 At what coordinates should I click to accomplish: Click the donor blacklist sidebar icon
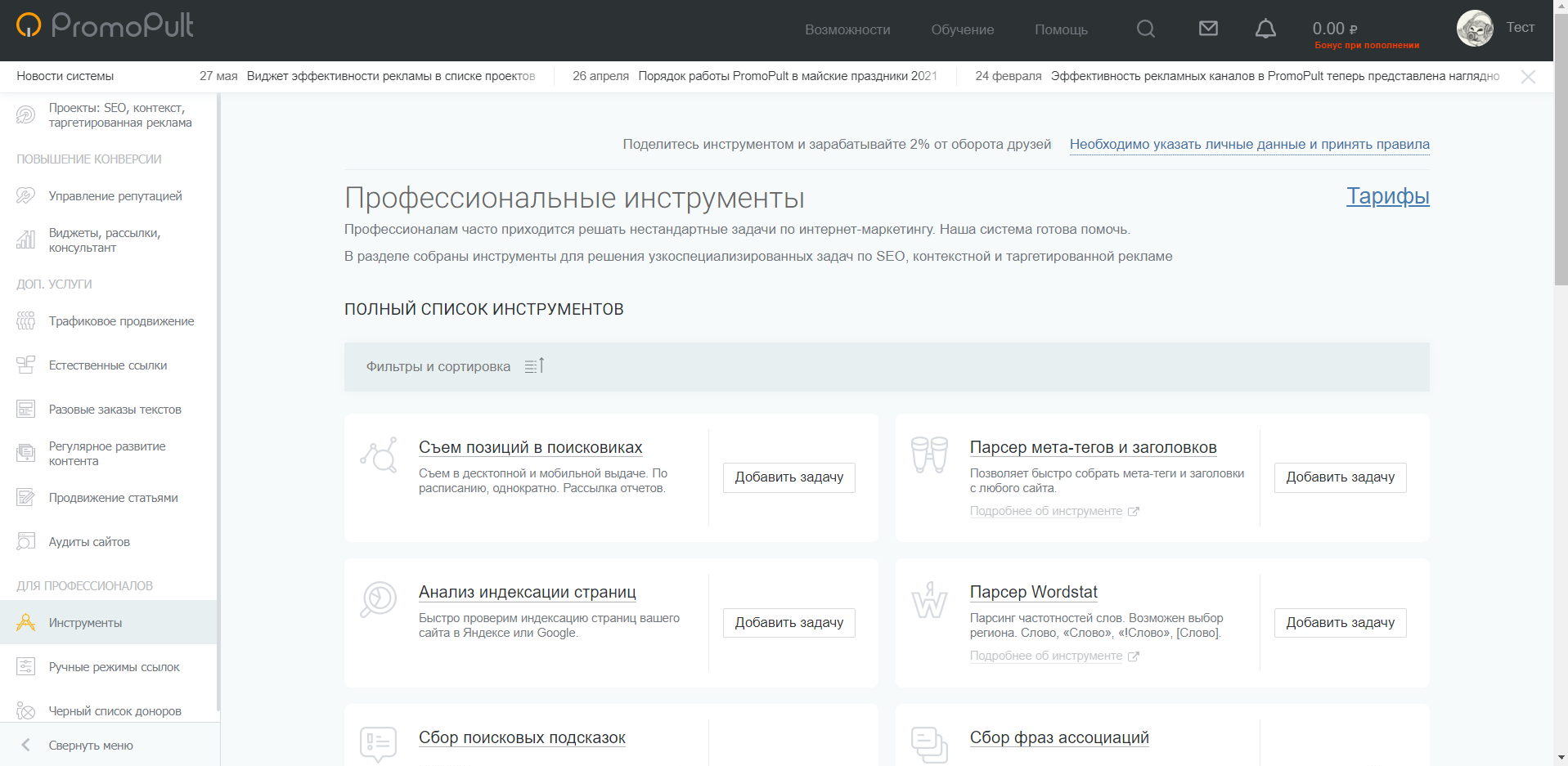pos(26,711)
